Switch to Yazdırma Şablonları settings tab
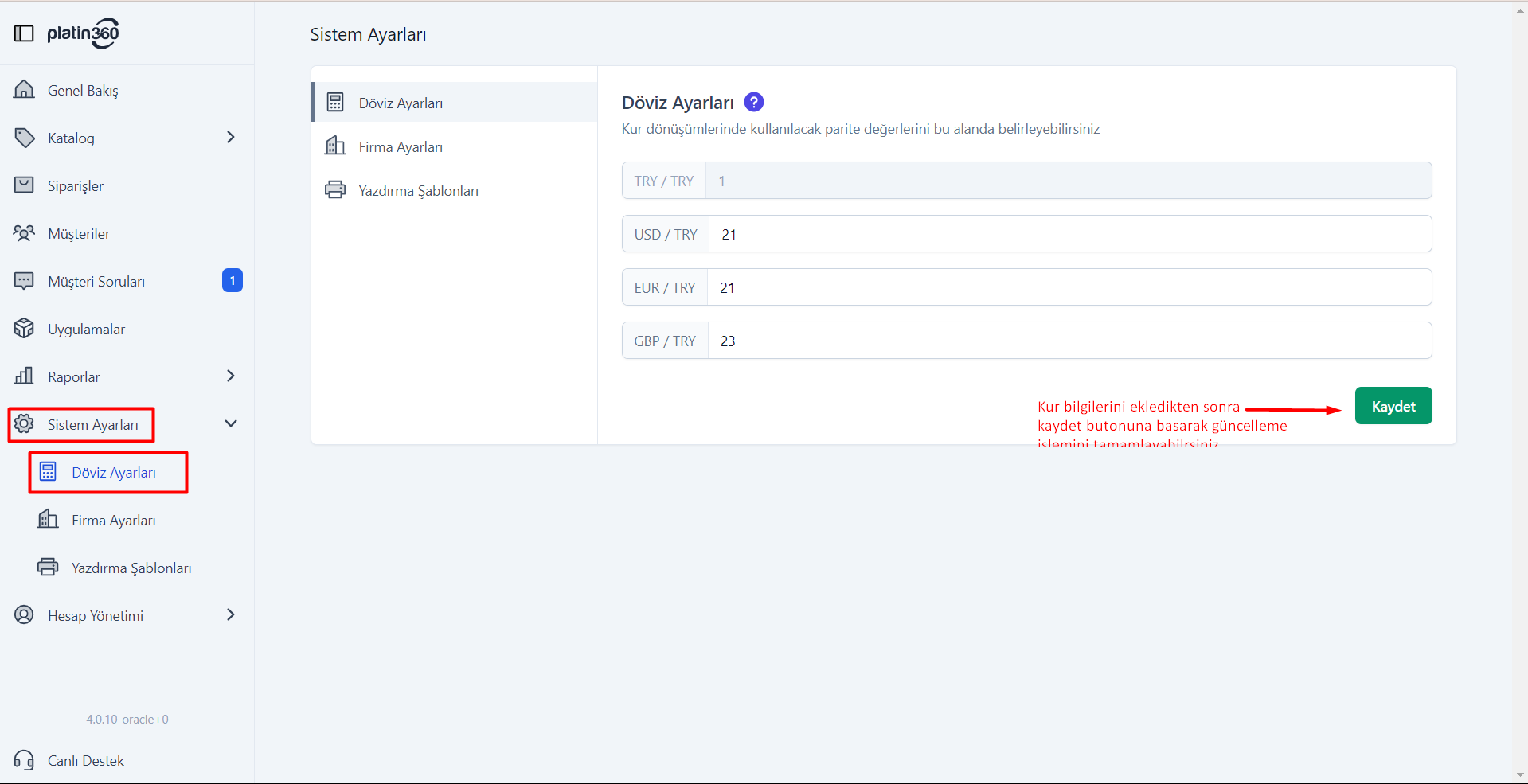1528x784 pixels. pos(454,190)
